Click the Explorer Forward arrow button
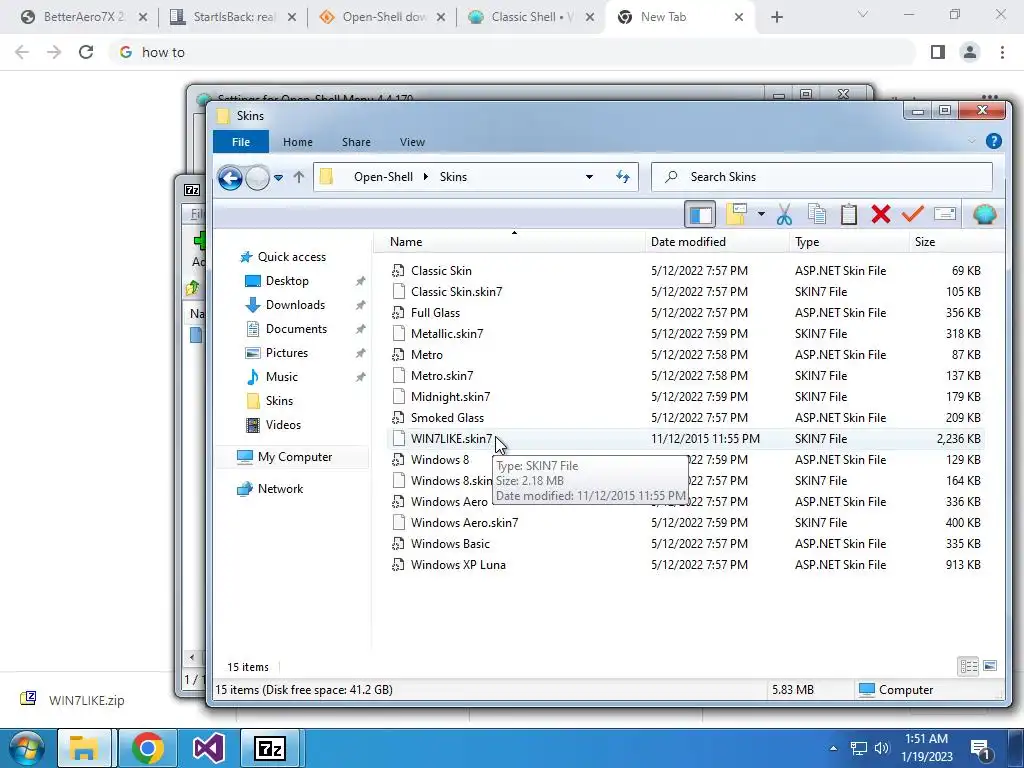 257,177
